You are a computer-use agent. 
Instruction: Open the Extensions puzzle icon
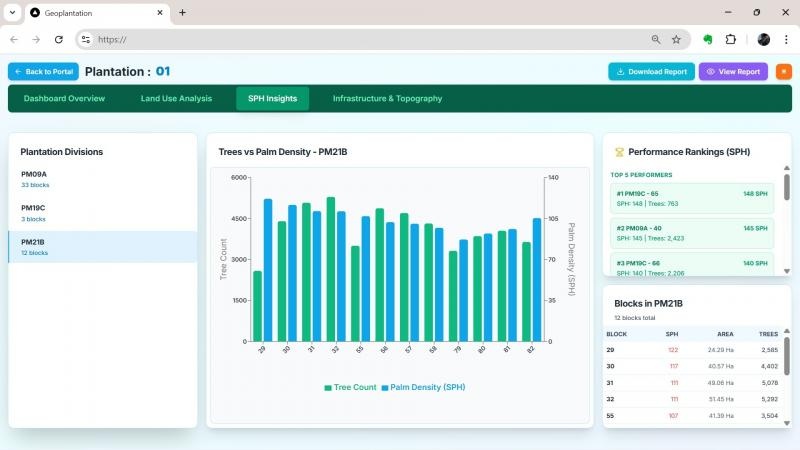[731, 39]
